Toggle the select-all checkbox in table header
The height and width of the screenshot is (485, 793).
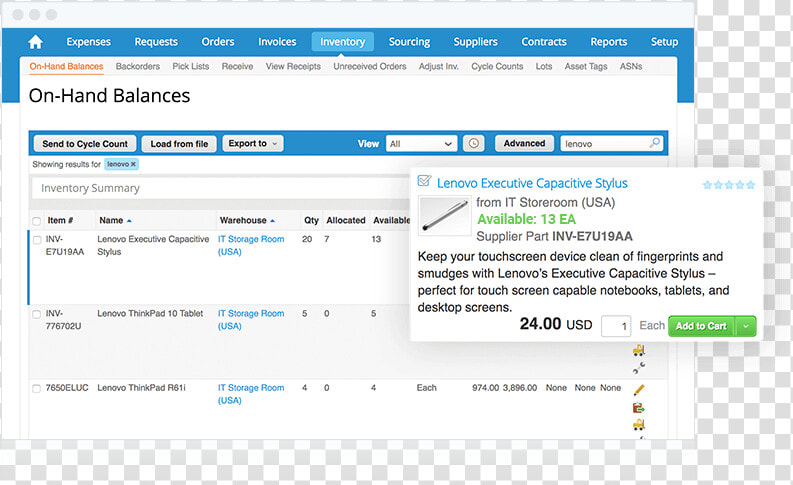point(36,221)
